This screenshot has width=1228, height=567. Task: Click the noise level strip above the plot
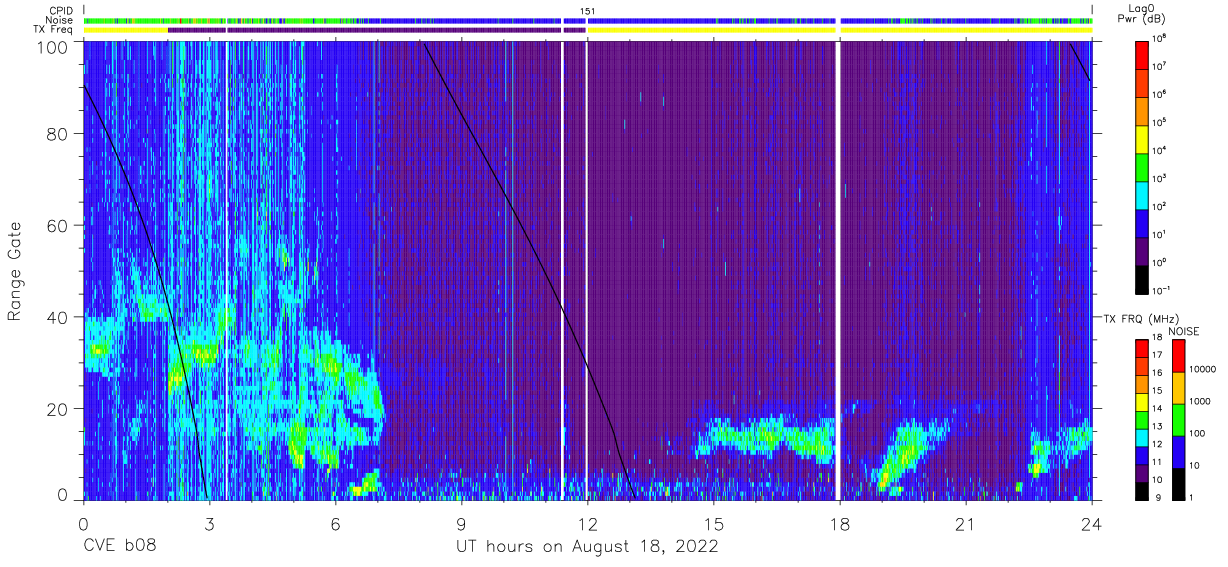[587, 20]
